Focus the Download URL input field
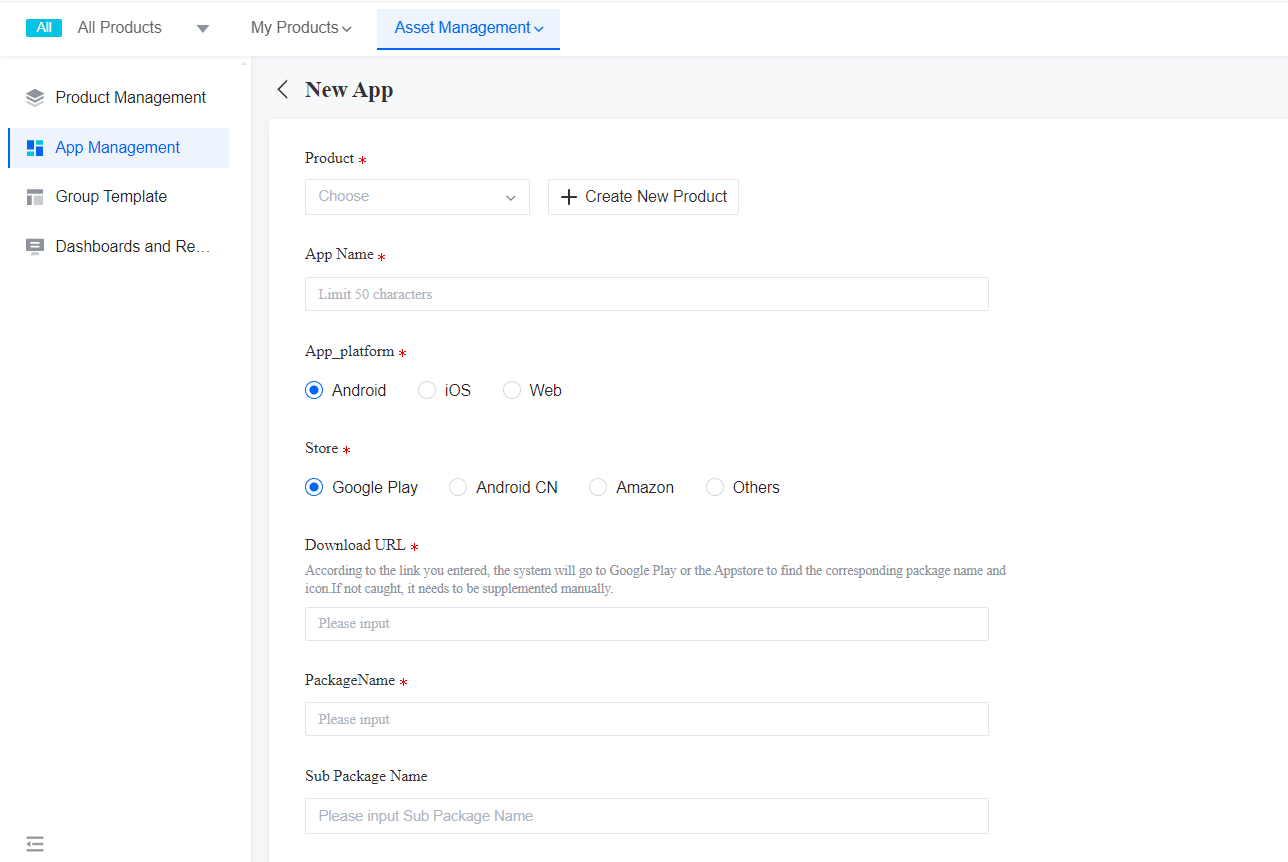1288x862 pixels. pos(646,624)
